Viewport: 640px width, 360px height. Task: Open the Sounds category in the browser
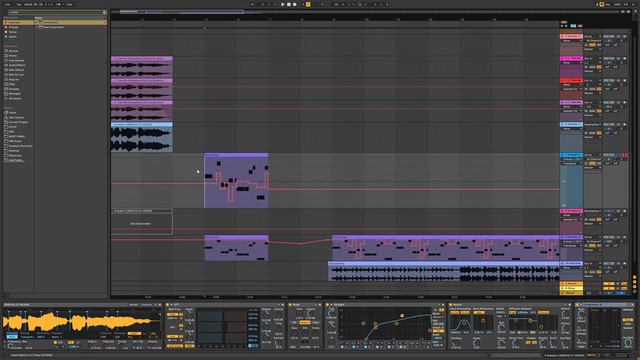[13, 51]
